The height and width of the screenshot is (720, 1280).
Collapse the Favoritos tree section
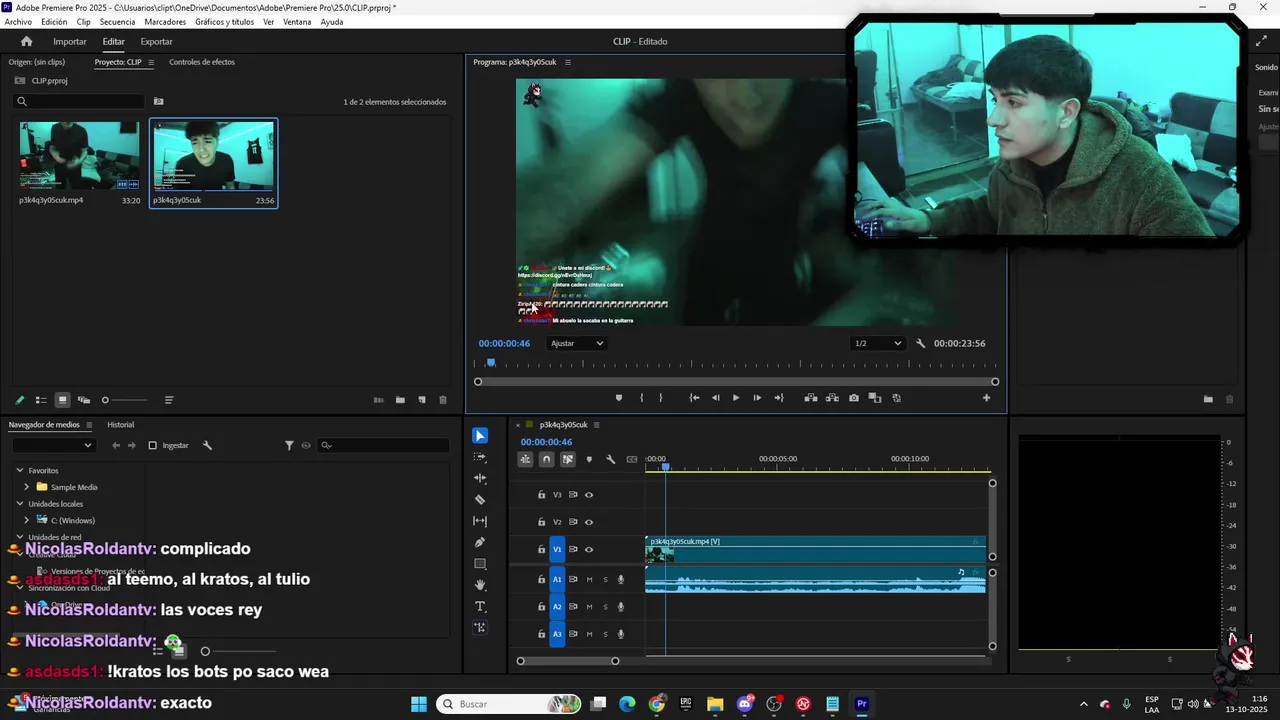tap(19, 470)
